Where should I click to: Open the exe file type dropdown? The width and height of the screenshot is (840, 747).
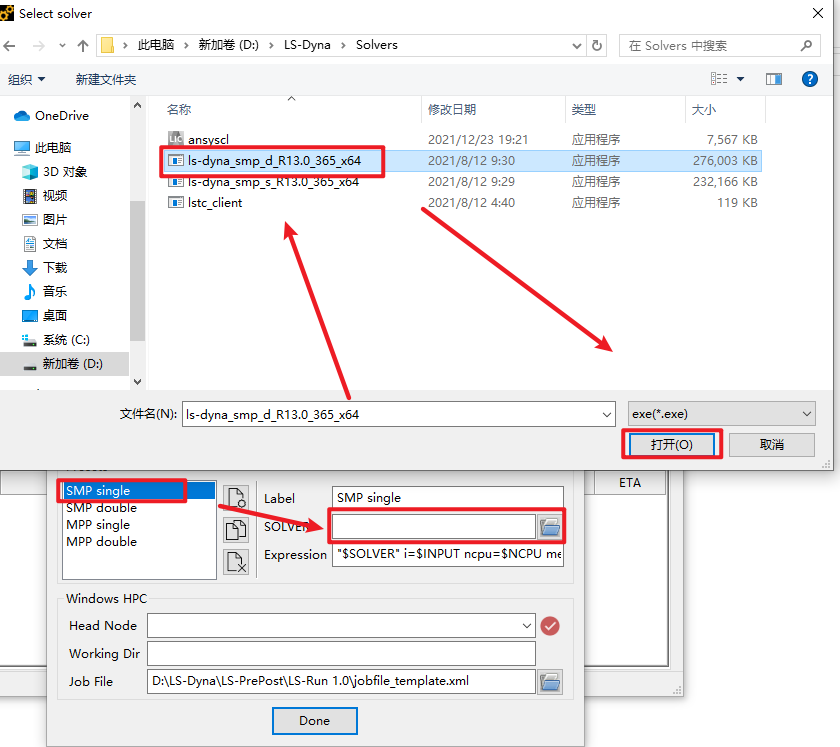pos(722,414)
